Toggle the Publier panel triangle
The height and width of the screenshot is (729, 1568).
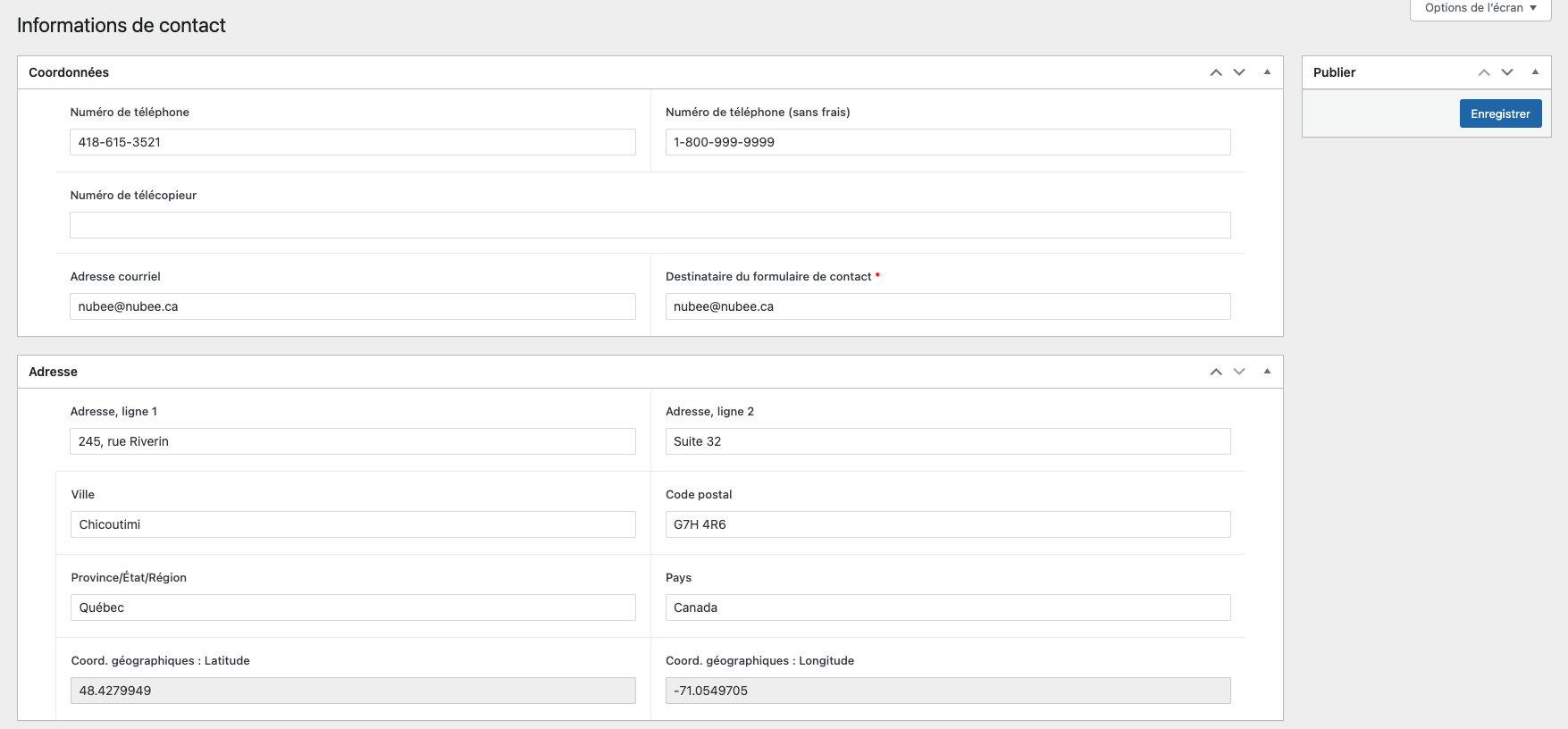[1535, 72]
